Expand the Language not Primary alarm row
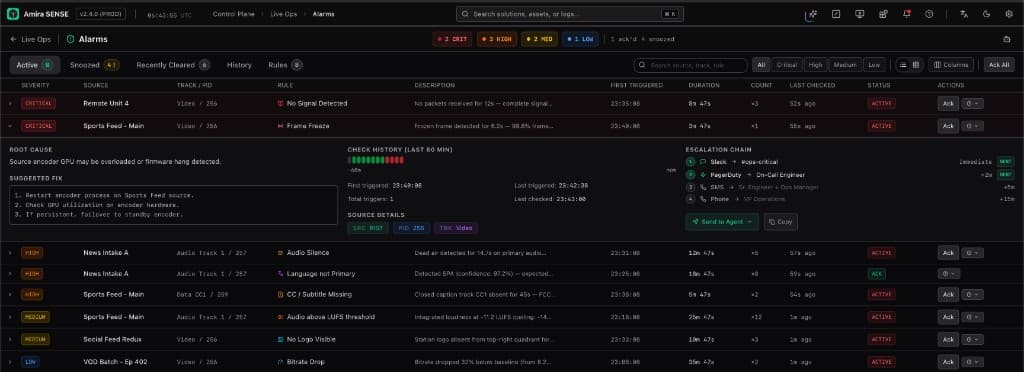The height and width of the screenshot is (372, 1024). pyautogui.click(x=10, y=273)
